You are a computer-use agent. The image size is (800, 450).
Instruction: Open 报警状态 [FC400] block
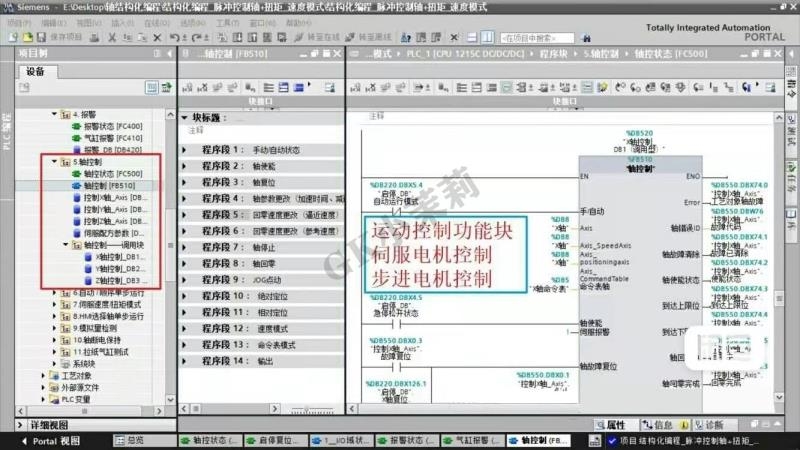113,127
